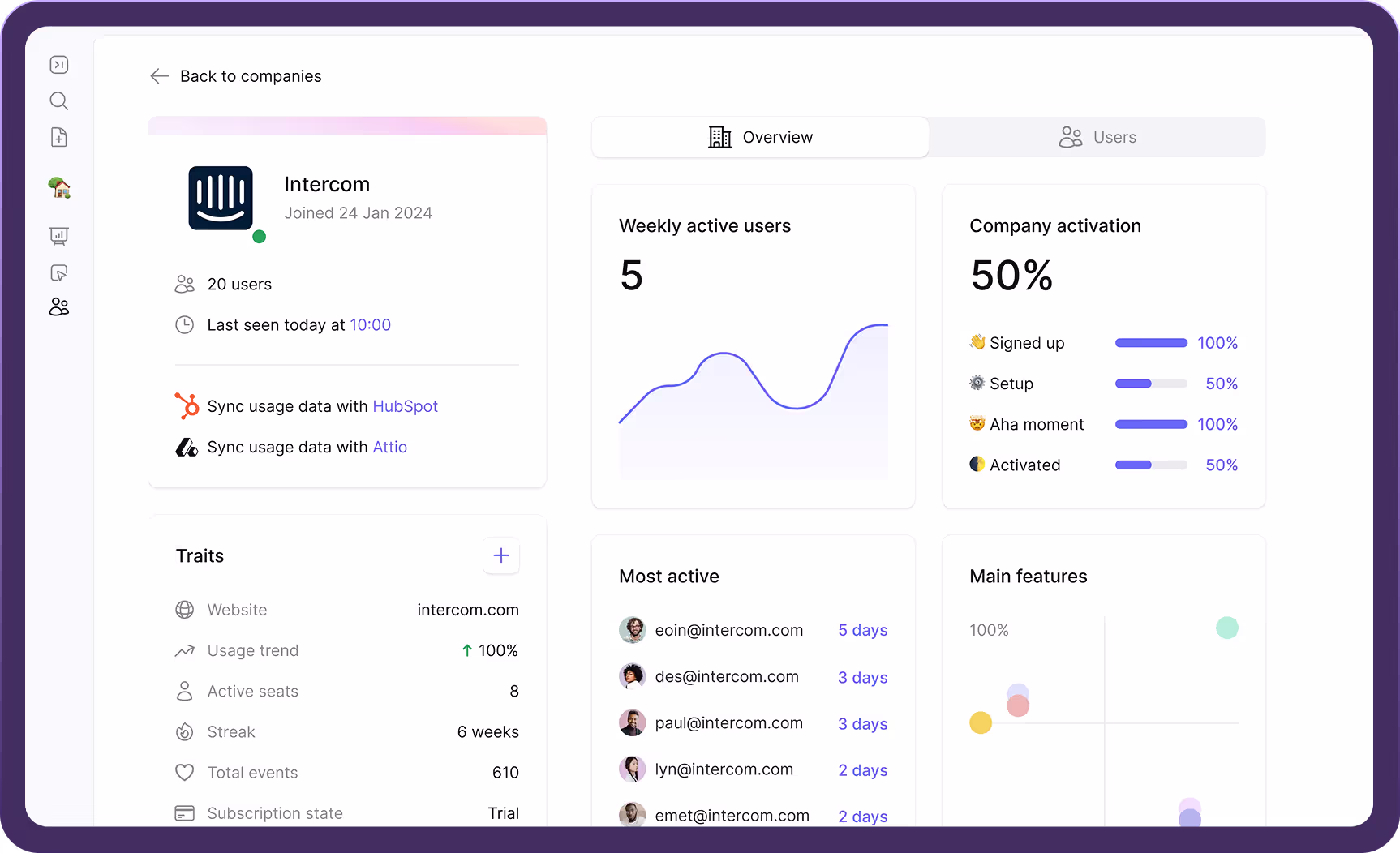
Task: Click the gear Setup icon
Action: [977, 383]
